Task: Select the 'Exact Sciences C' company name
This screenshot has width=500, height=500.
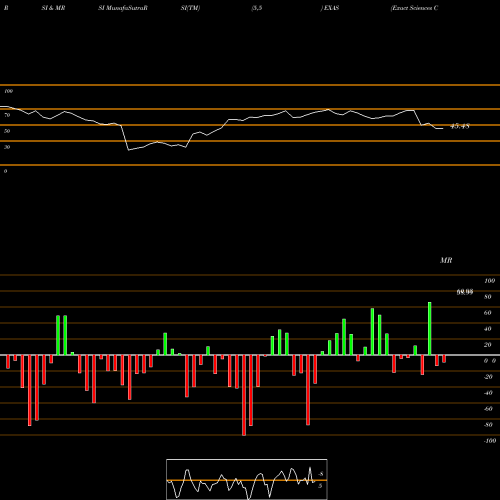Action: pos(414,8)
